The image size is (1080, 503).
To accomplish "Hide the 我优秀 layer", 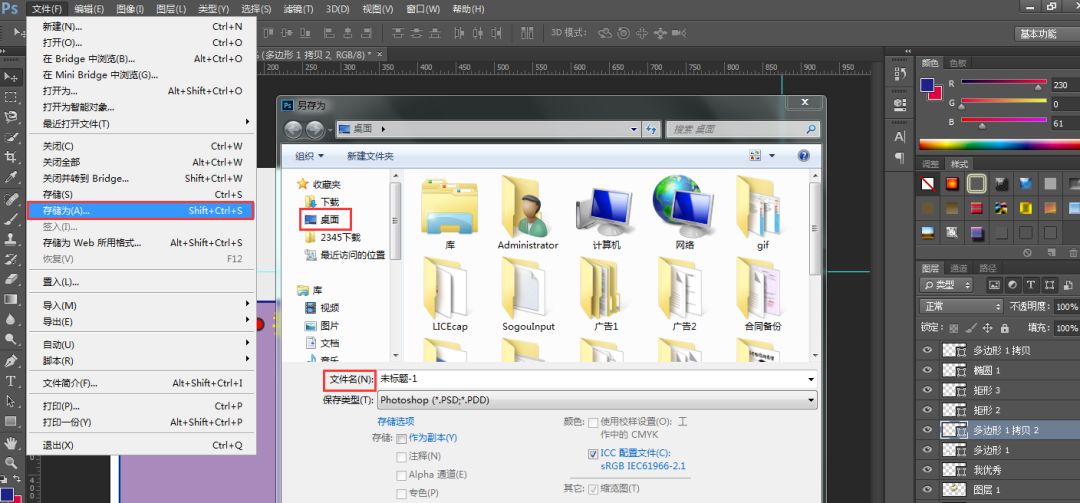I will click(x=927, y=469).
